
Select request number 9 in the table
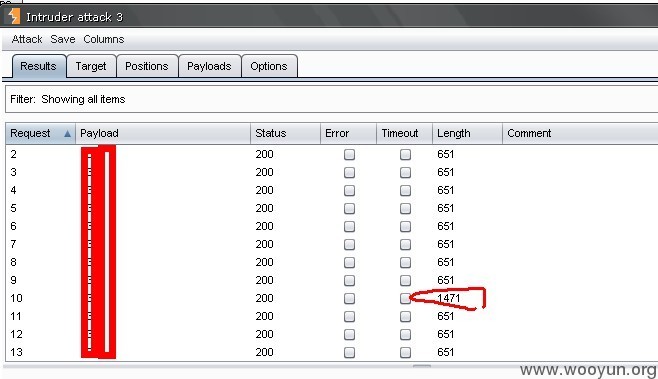[x=13, y=281]
